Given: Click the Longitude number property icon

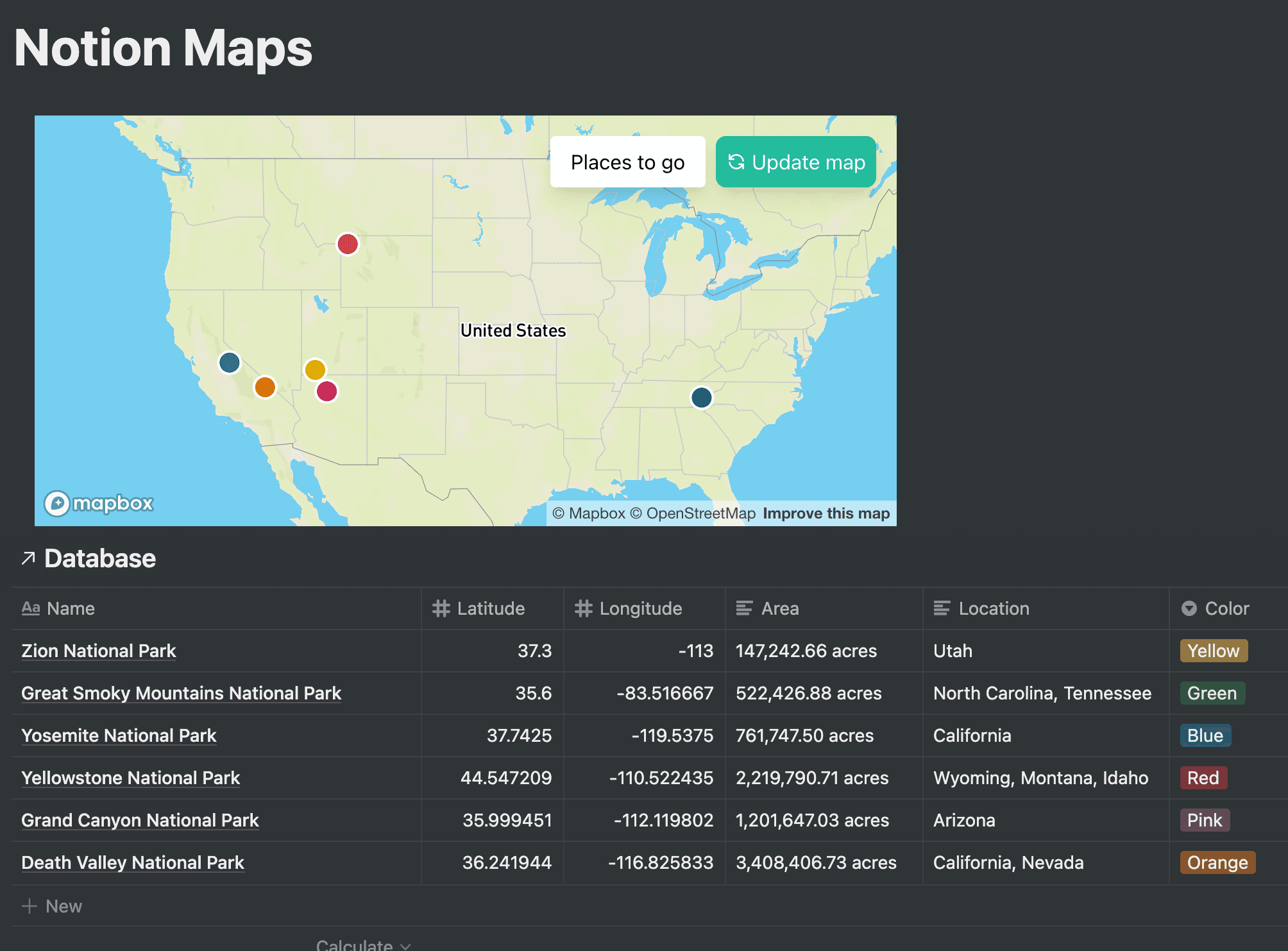Looking at the screenshot, I should click(584, 608).
